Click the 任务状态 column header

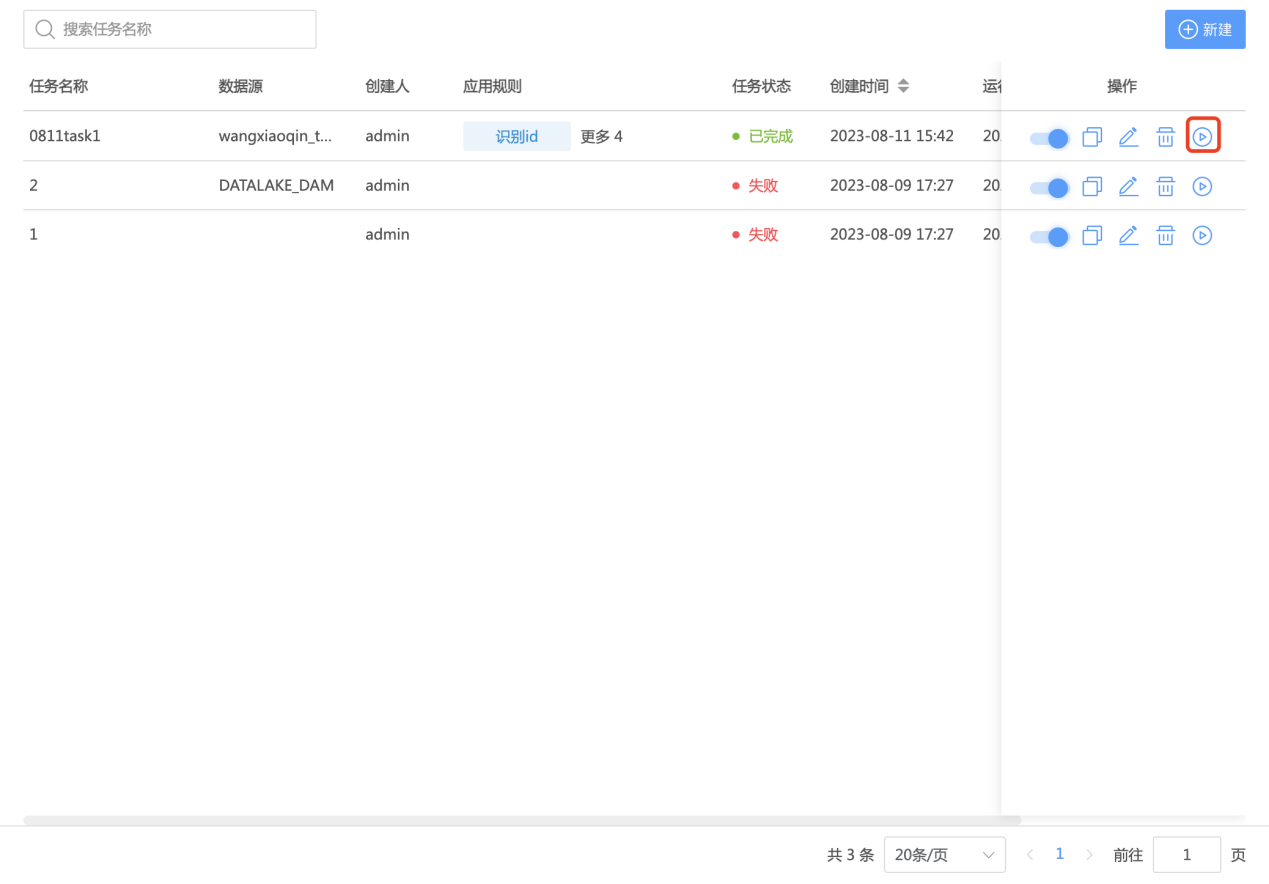762,86
